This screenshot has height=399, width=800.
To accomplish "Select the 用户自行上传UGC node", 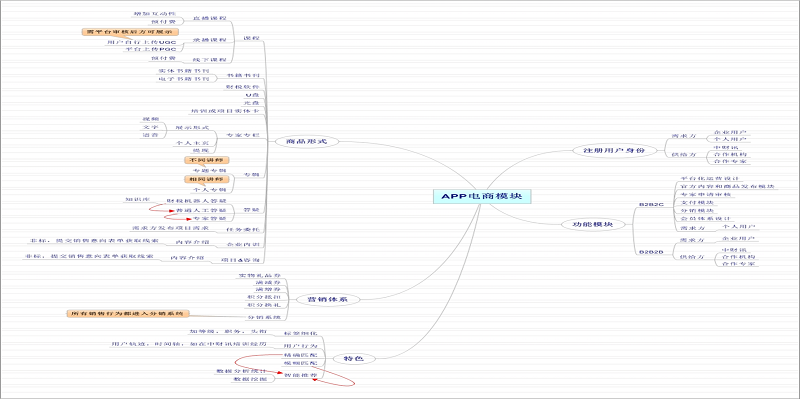I will pyautogui.click(x=141, y=42).
